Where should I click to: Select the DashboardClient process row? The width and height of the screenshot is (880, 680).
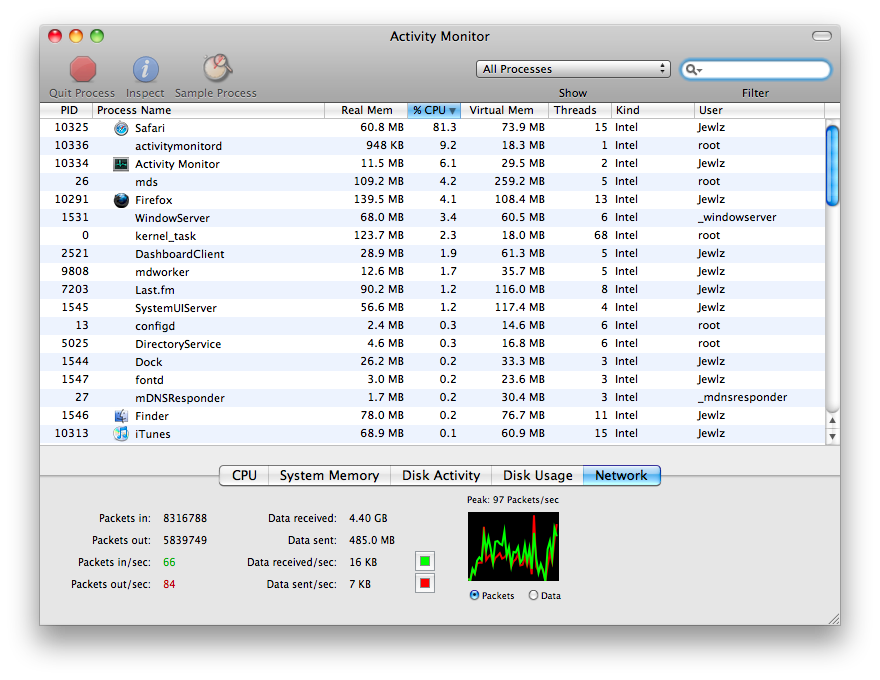tap(433, 254)
